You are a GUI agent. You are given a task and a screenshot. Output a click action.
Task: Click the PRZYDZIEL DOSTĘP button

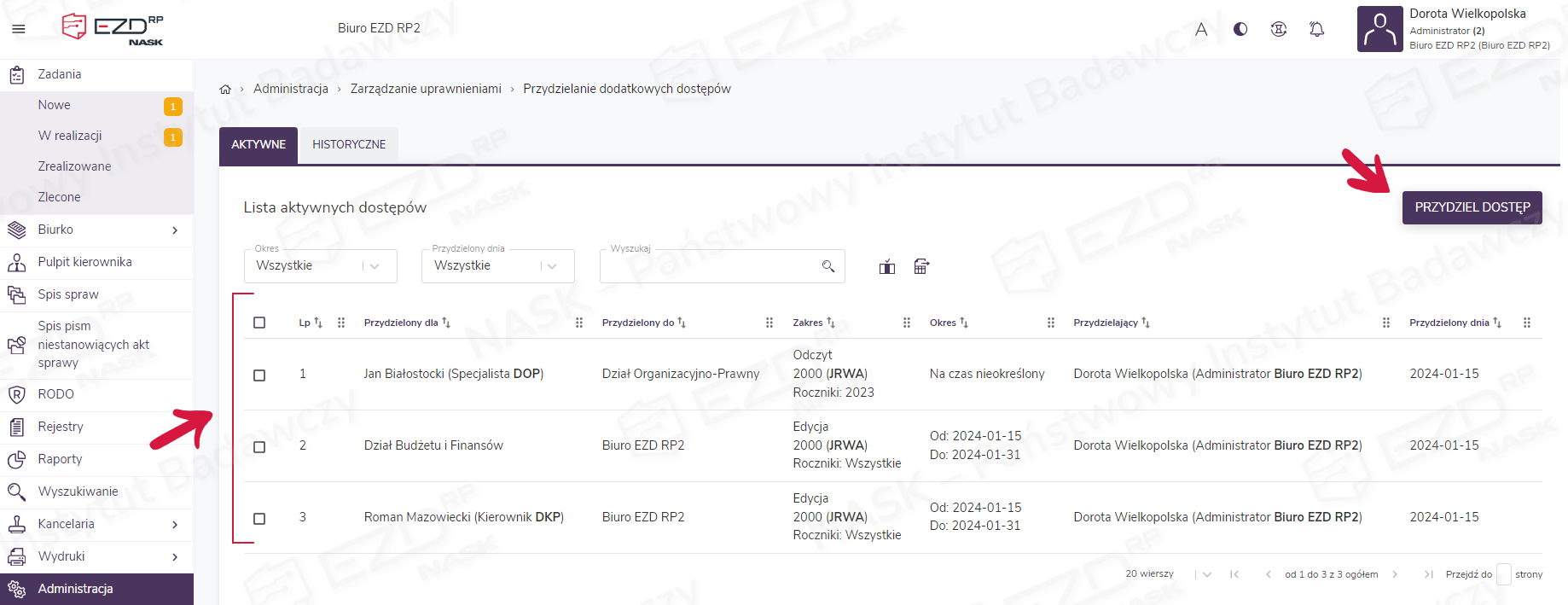(1472, 207)
